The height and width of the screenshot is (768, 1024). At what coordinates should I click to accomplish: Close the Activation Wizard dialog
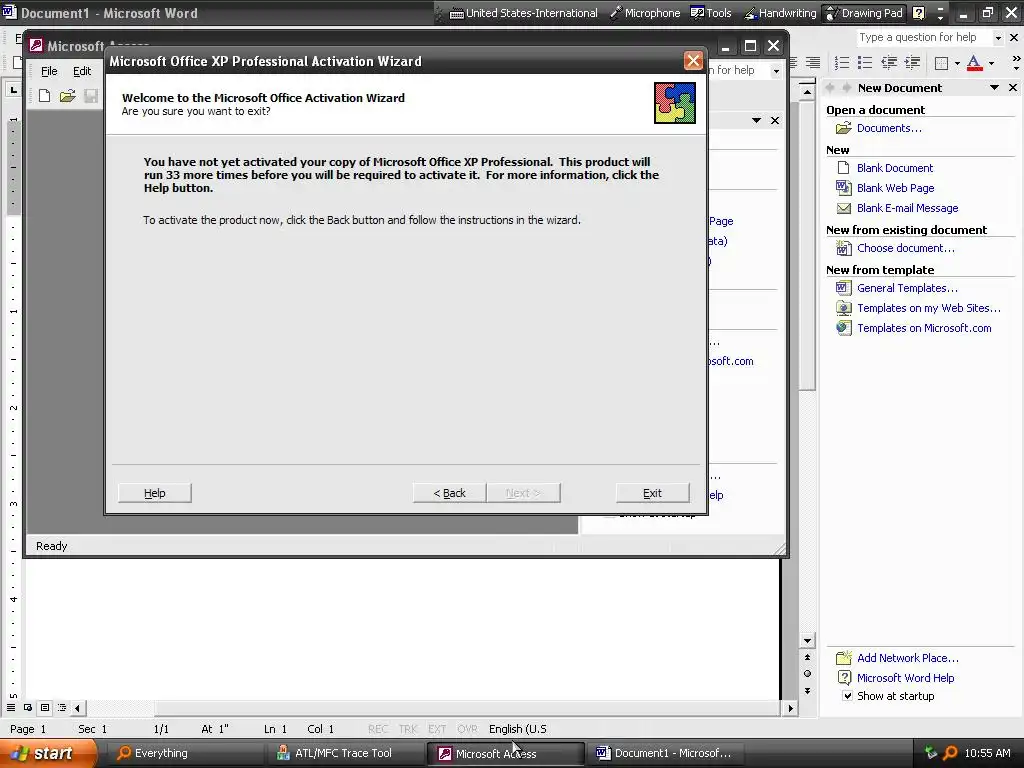coord(693,61)
